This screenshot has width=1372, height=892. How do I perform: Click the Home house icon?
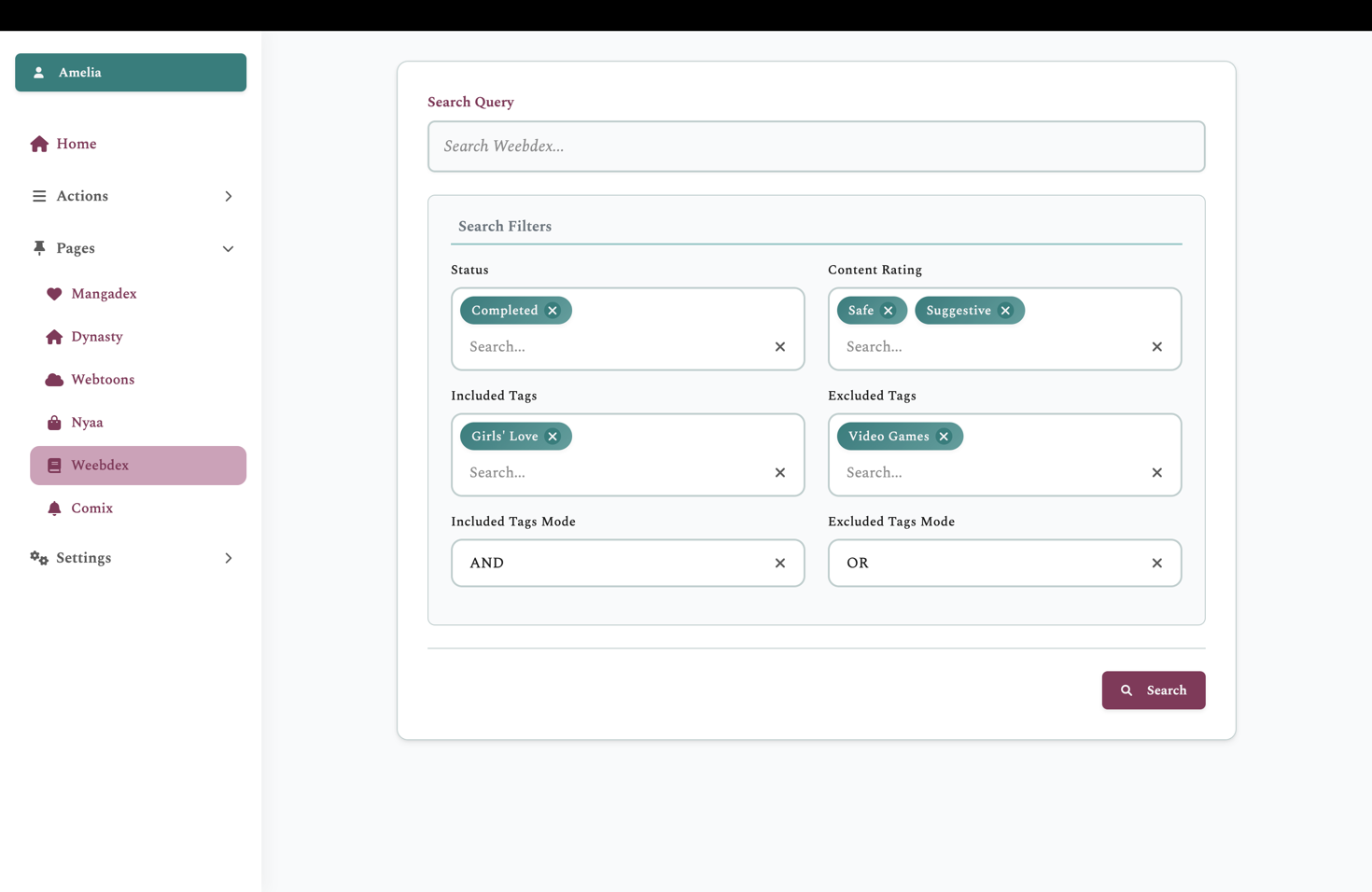click(x=39, y=144)
